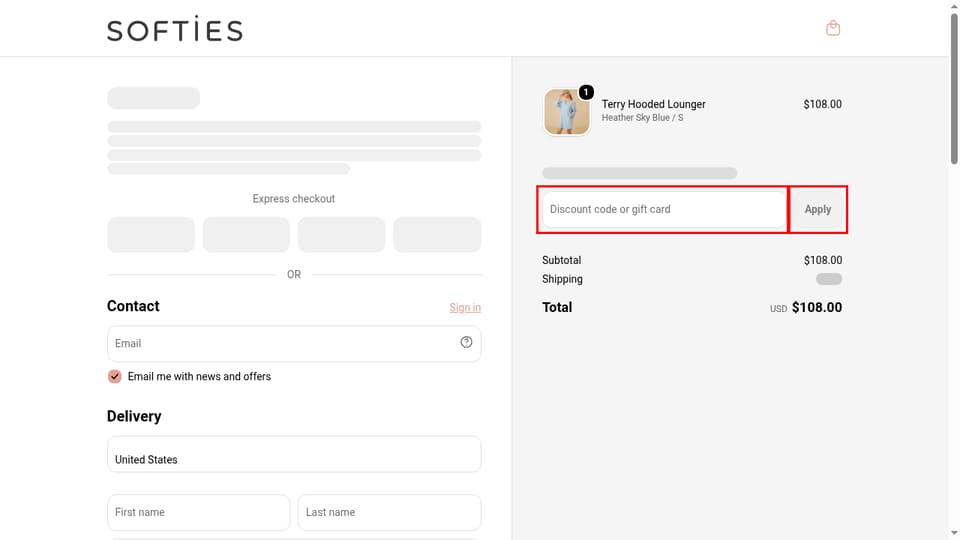This screenshot has height=540, width=960.
Task: Uncheck Email me with news and offers
Action: pos(114,377)
